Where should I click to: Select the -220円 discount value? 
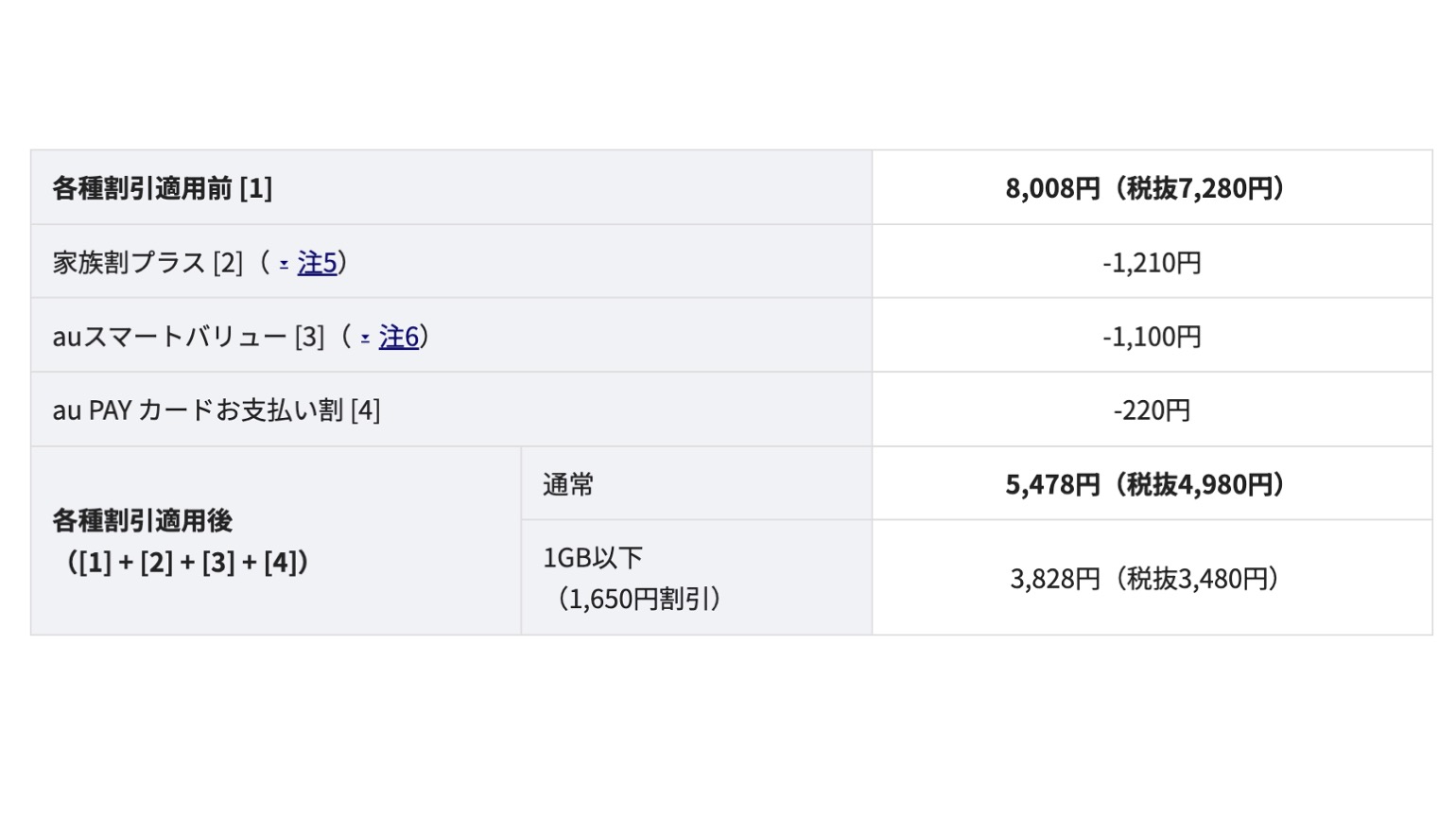click(1151, 410)
